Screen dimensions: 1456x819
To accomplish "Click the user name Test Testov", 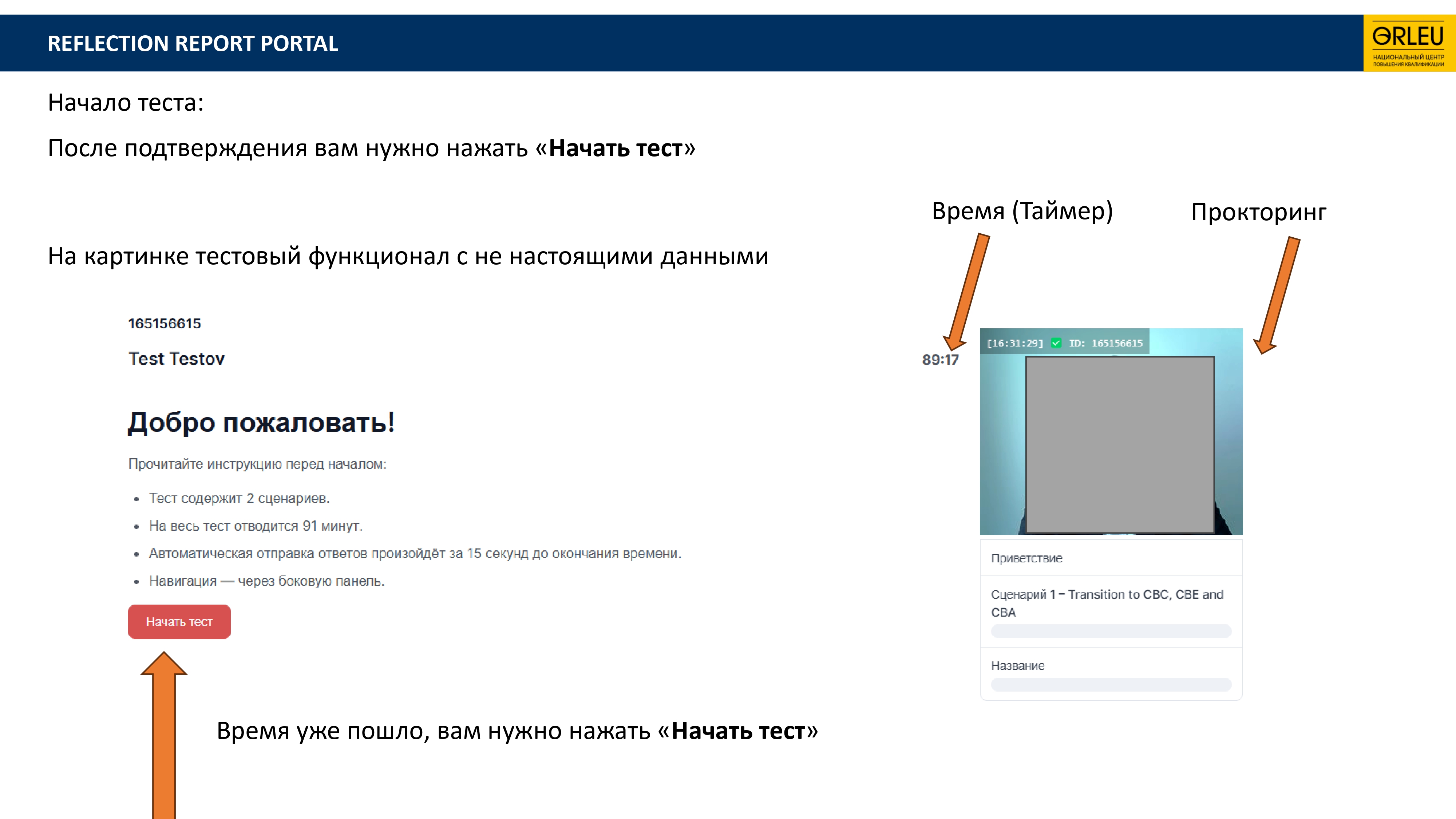I will [x=176, y=358].
